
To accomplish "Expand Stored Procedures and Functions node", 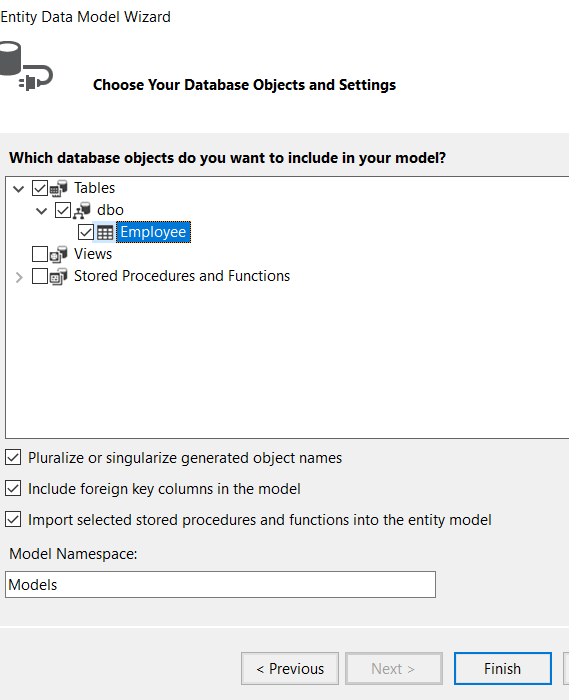I will [19, 277].
